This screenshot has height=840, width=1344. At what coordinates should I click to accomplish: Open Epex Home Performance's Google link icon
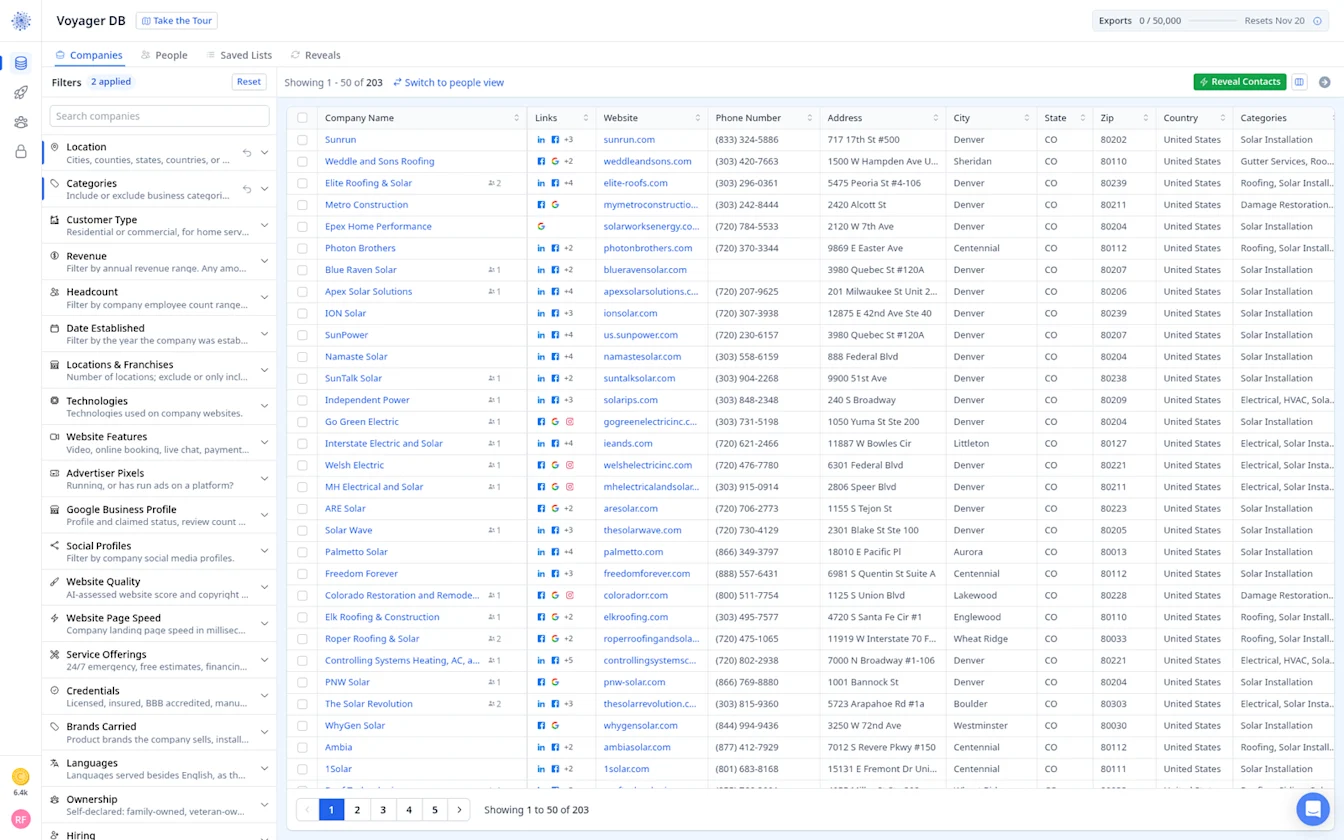coord(541,227)
